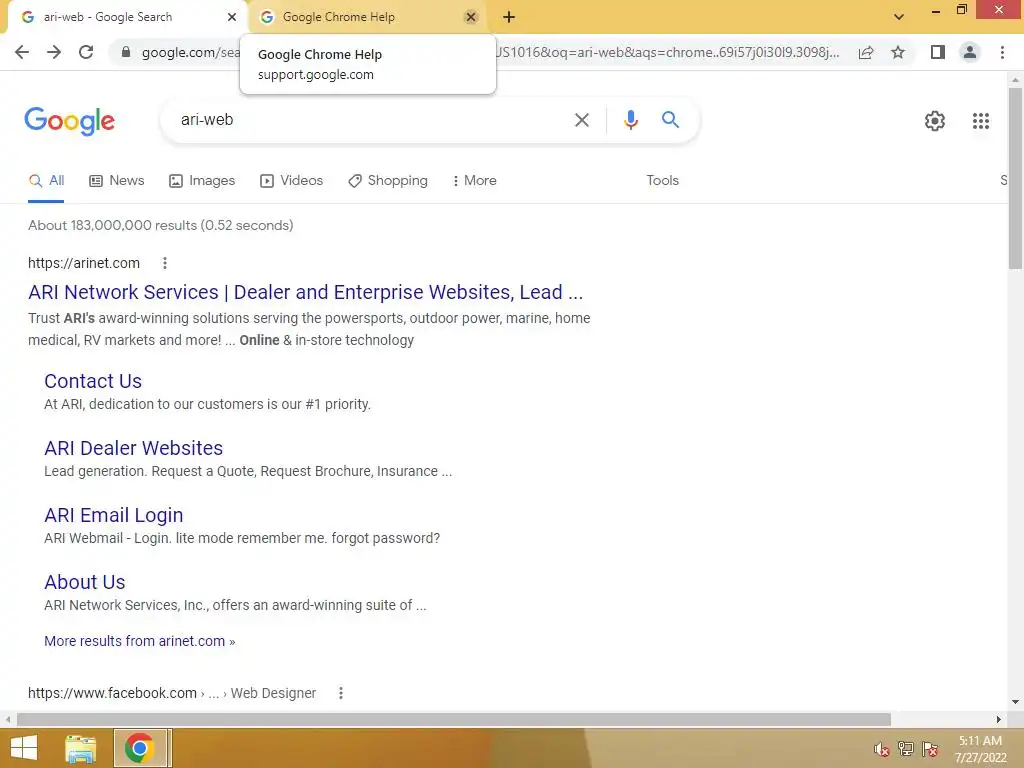Open the Google apps grid
This screenshot has height=768, width=1024.
coord(981,121)
